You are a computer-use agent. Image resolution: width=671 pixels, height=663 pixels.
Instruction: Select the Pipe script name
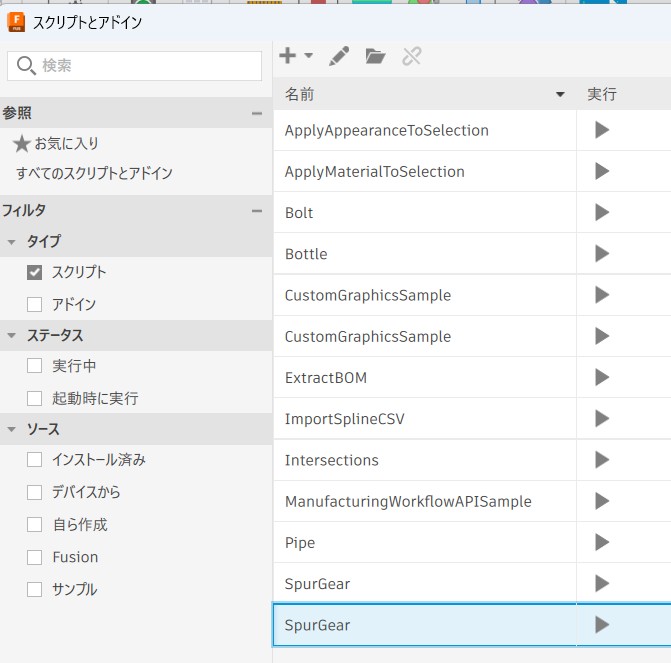tap(300, 543)
